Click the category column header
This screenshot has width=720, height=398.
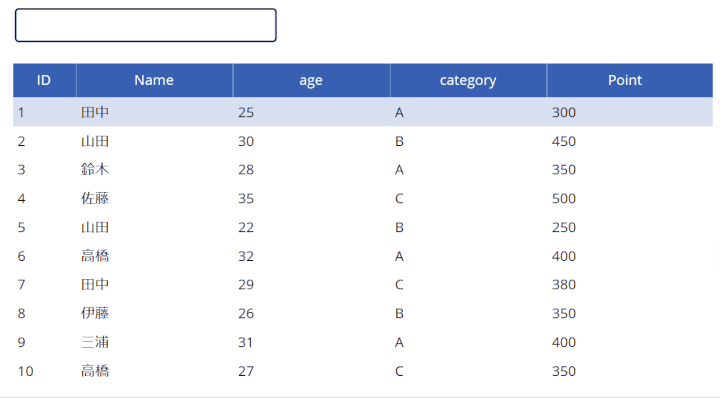click(468, 80)
